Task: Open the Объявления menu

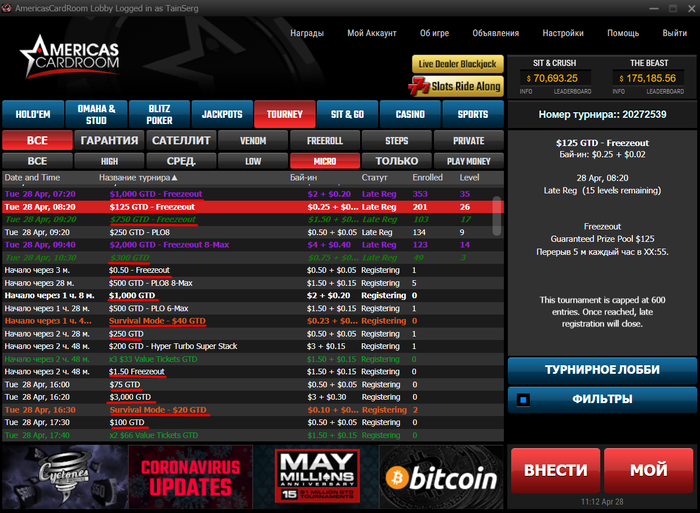Action: click(x=496, y=33)
